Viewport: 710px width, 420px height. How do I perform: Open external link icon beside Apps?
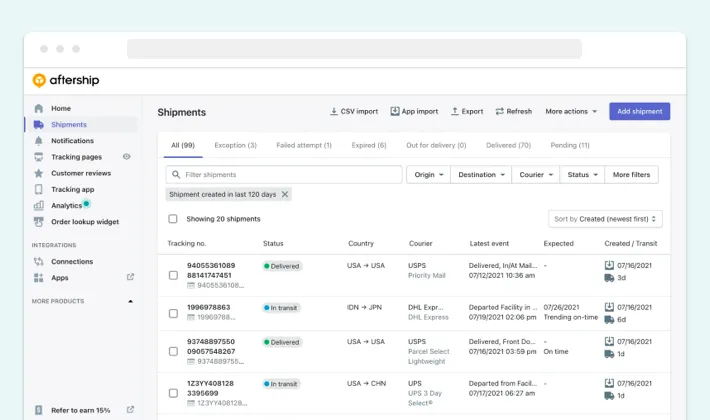(130, 277)
